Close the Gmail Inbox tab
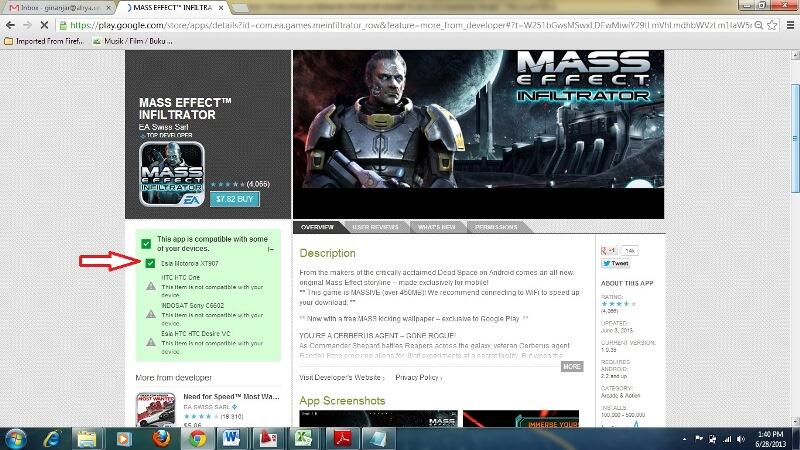Screen dimensions: 800x450 pyautogui.click(x=108, y=8)
